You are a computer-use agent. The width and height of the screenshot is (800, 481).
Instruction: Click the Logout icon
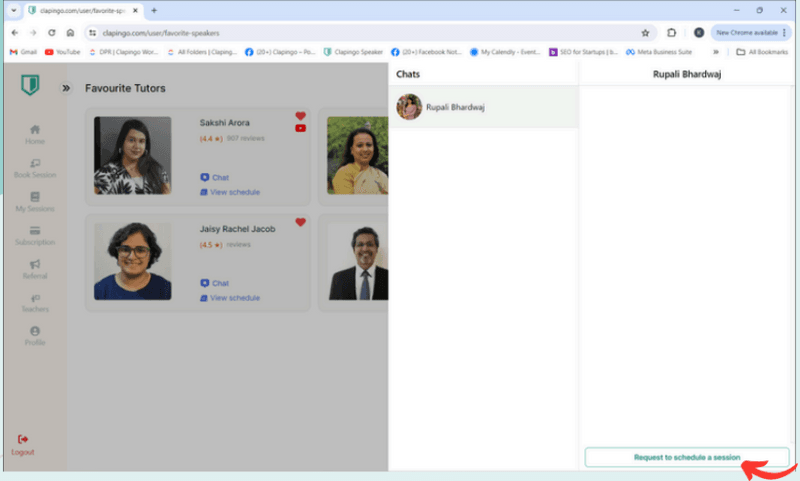pos(23,439)
